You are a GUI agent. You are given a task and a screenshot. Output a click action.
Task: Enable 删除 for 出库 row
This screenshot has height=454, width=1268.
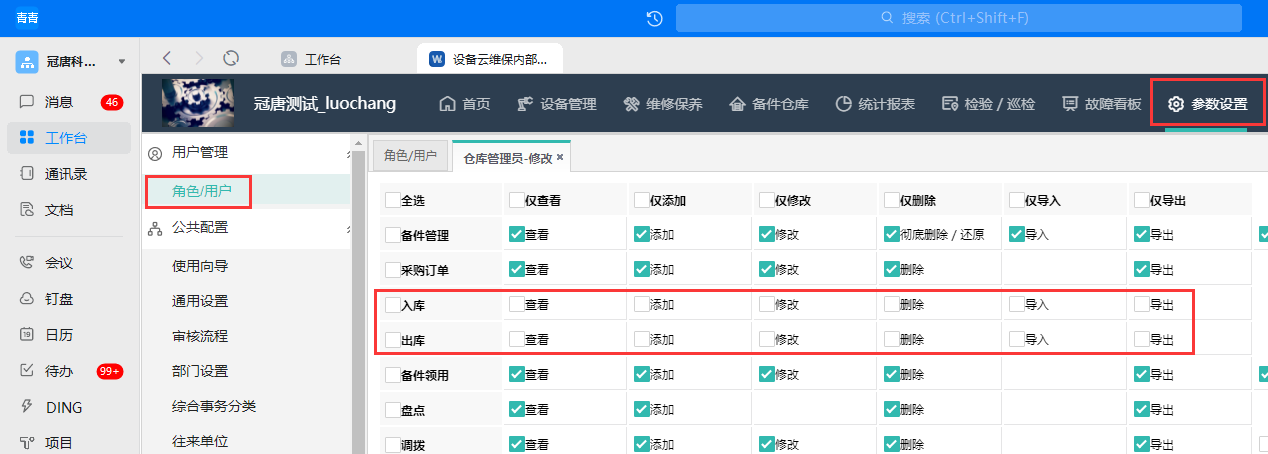coord(892,338)
